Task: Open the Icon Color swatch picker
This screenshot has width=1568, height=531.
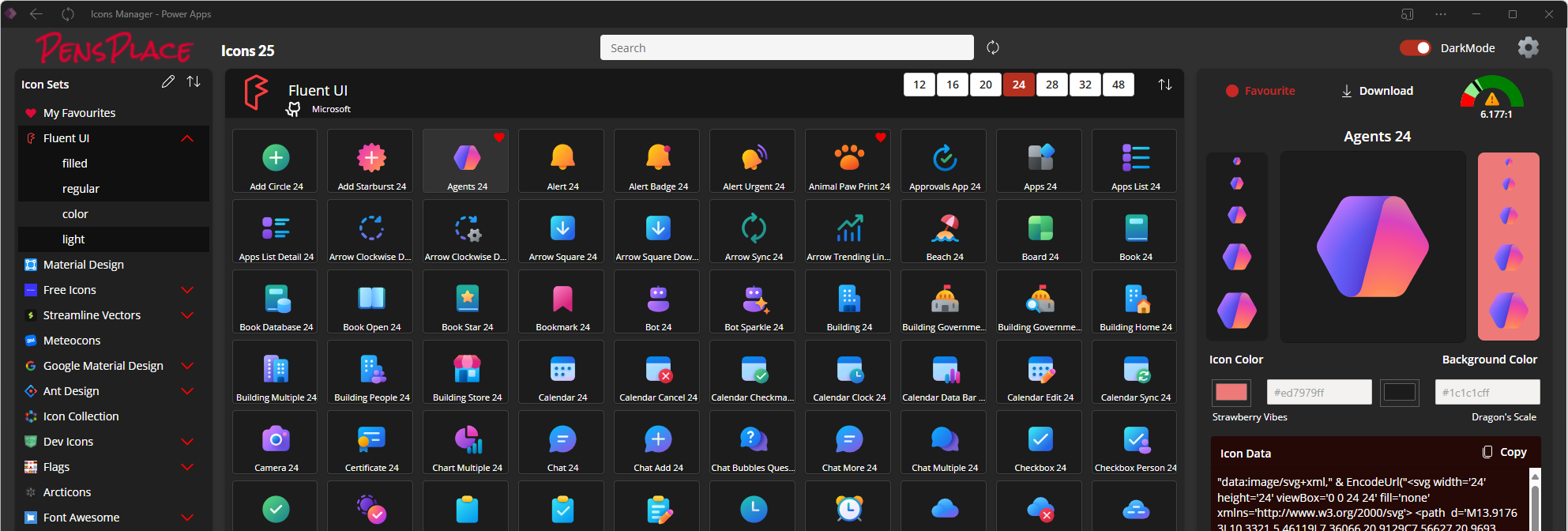Action: pos(1231,392)
